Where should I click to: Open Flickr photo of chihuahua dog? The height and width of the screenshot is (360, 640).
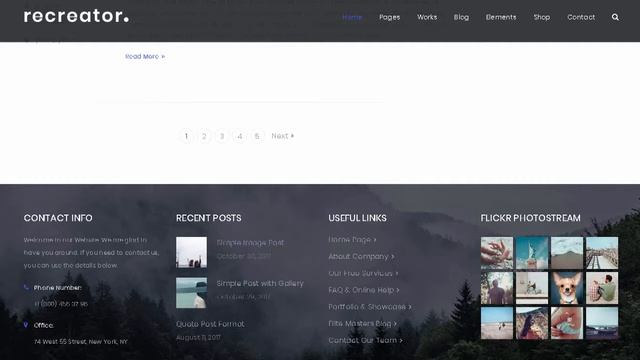point(567,288)
